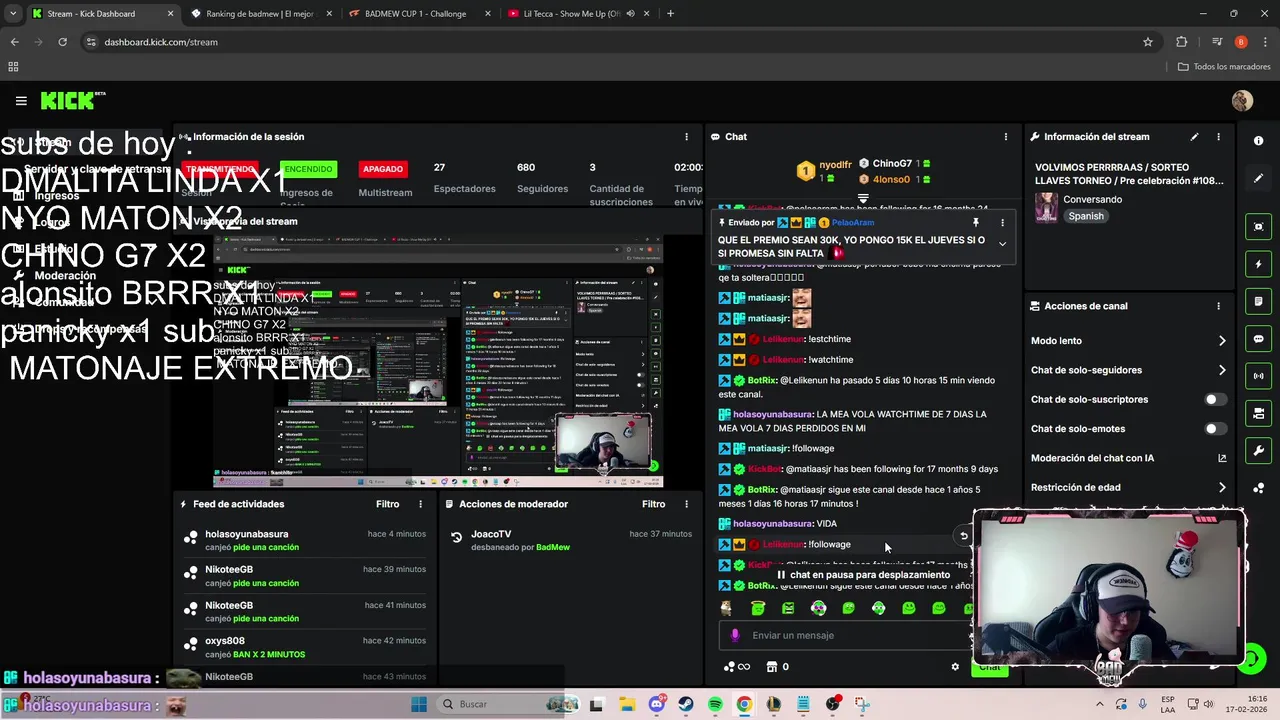Open options for Acciones de moderador
This screenshot has height=720, width=1280.
686,504
